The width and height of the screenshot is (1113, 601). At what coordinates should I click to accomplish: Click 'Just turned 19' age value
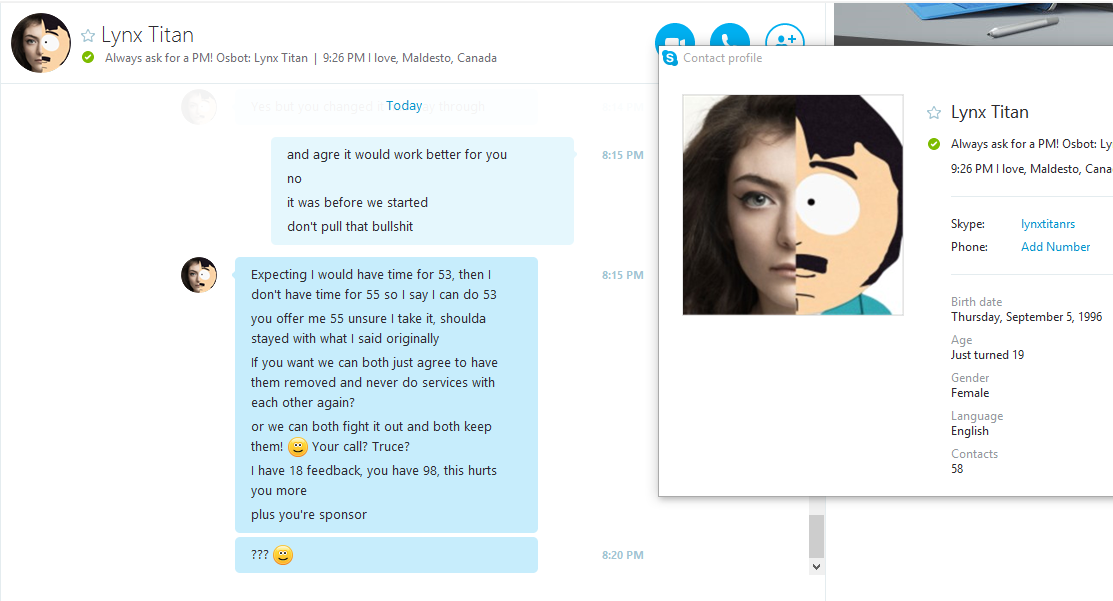click(987, 355)
